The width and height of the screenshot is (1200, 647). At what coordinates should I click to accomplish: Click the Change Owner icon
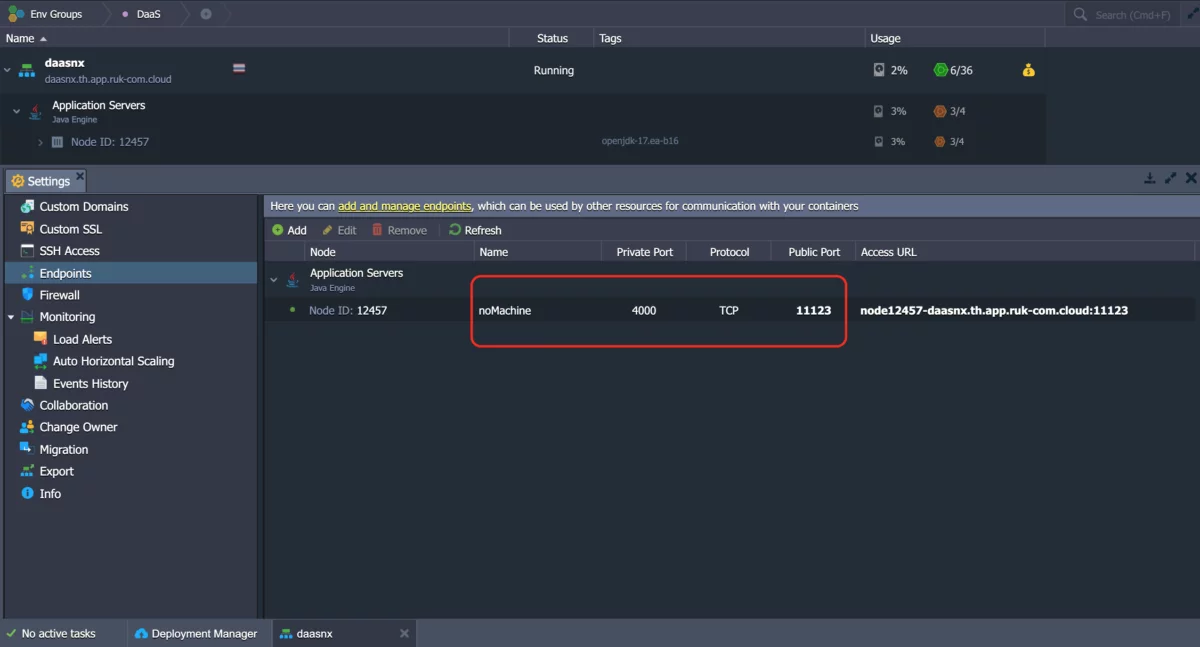[27, 427]
